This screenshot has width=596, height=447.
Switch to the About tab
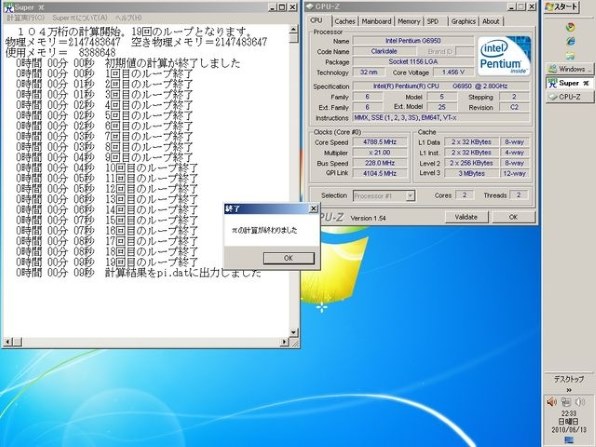point(491,21)
